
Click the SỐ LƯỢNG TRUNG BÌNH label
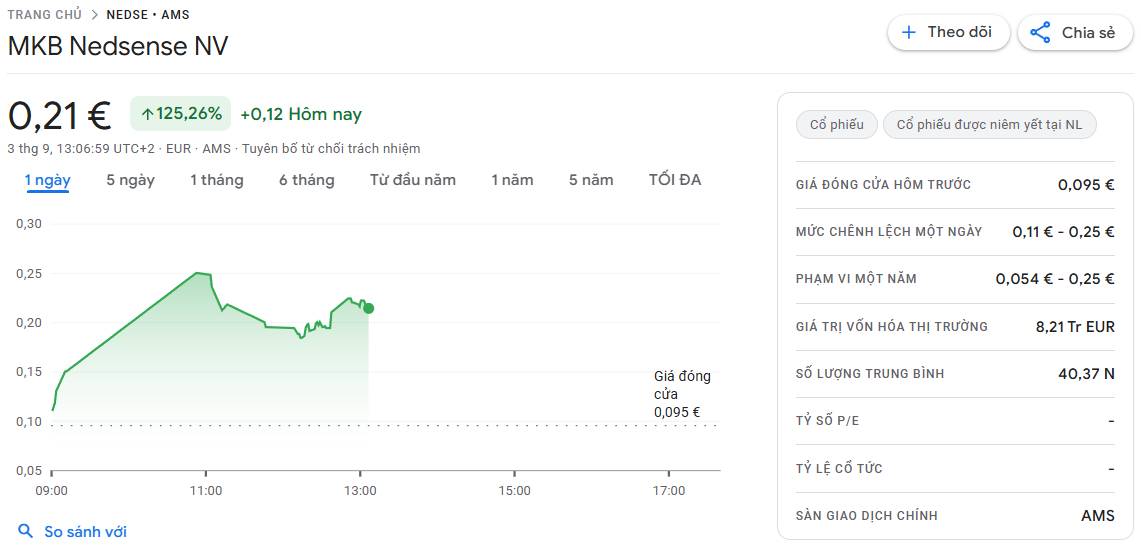[x=870, y=374]
